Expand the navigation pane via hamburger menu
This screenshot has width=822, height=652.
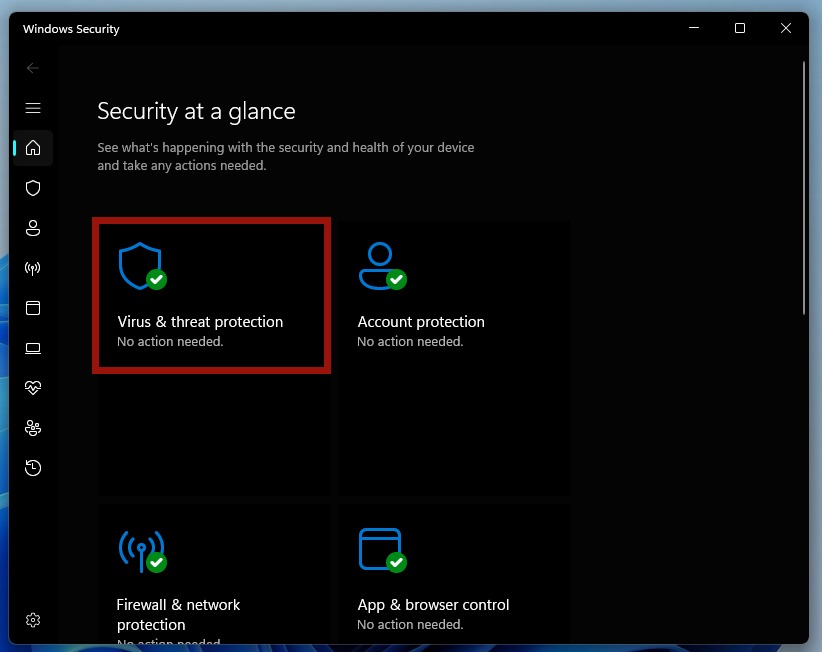point(33,108)
